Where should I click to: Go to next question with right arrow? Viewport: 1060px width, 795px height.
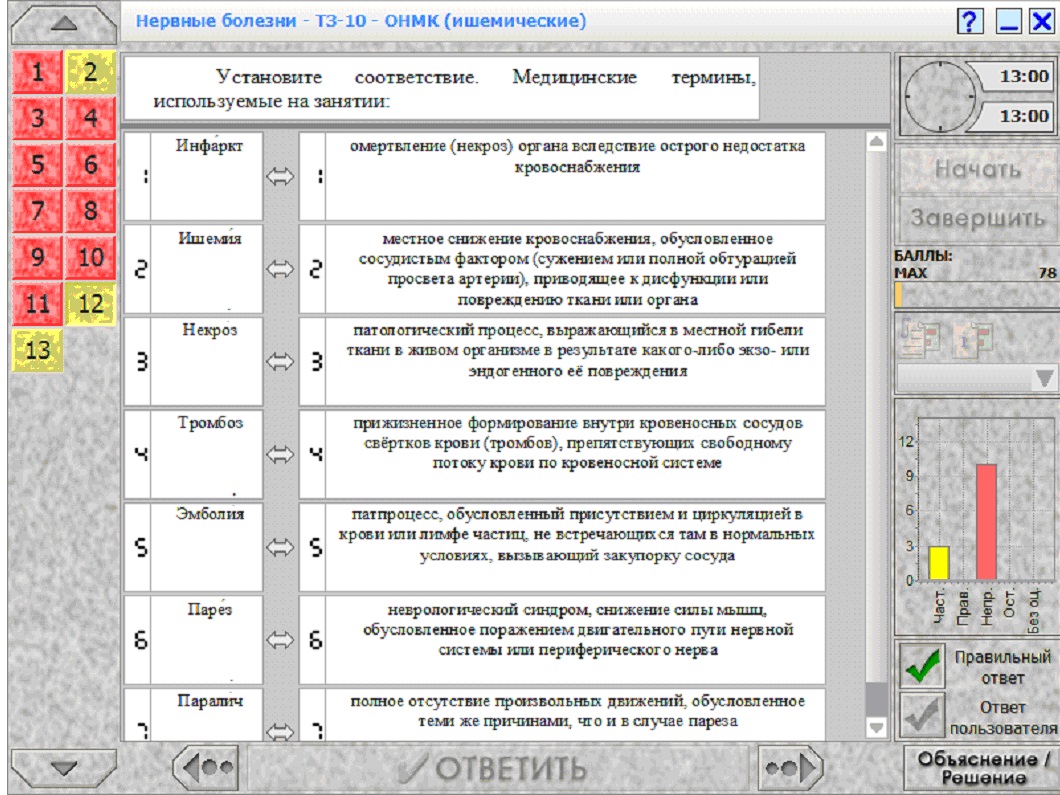790,767
